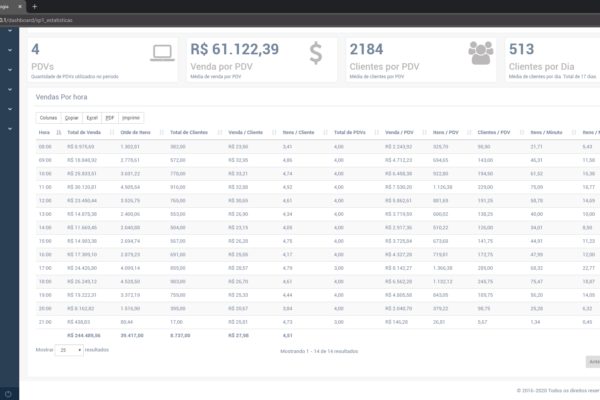The width and height of the screenshot is (600, 400).
Task: Click the '2184' Clientes por PDV value
Action: pos(366,49)
